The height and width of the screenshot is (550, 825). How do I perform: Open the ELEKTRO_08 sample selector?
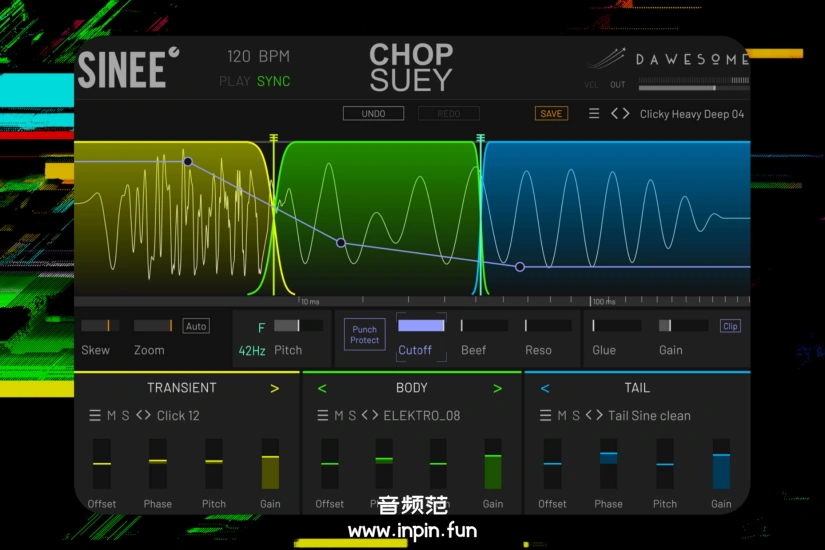point(422,416)
